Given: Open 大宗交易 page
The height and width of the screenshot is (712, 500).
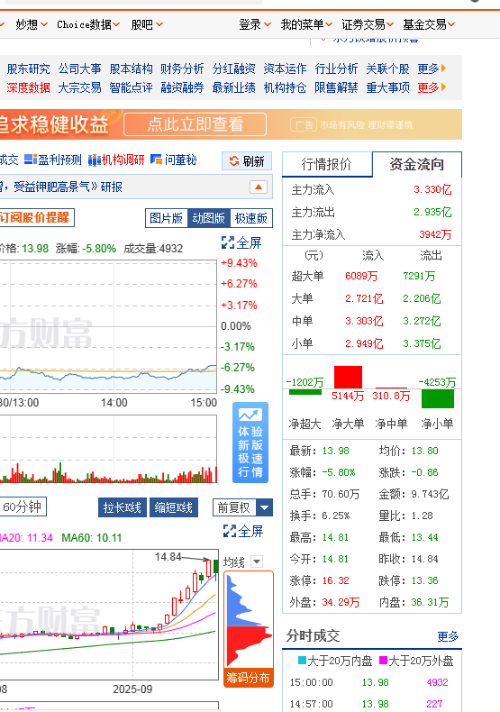Looking at the screenshot, I should click(79, 87).
